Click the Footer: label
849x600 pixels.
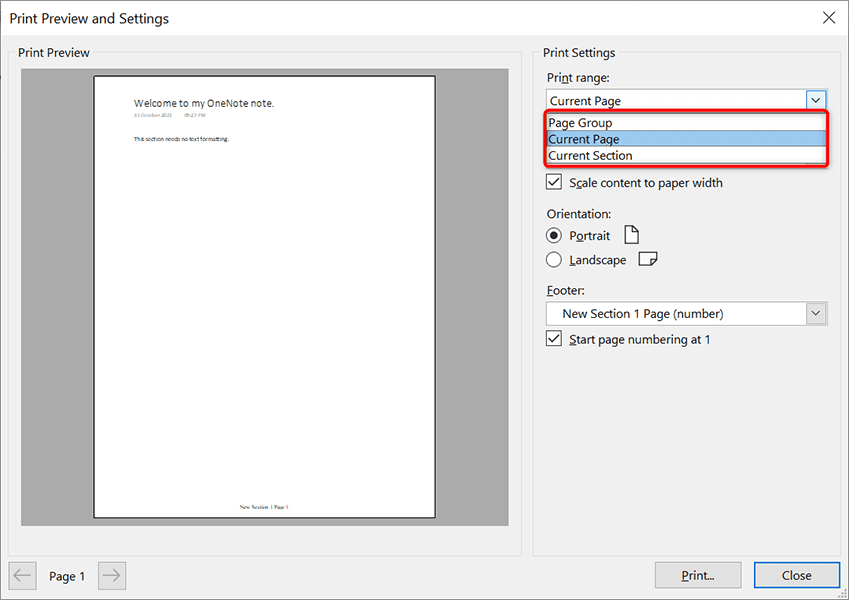(565, 290)
